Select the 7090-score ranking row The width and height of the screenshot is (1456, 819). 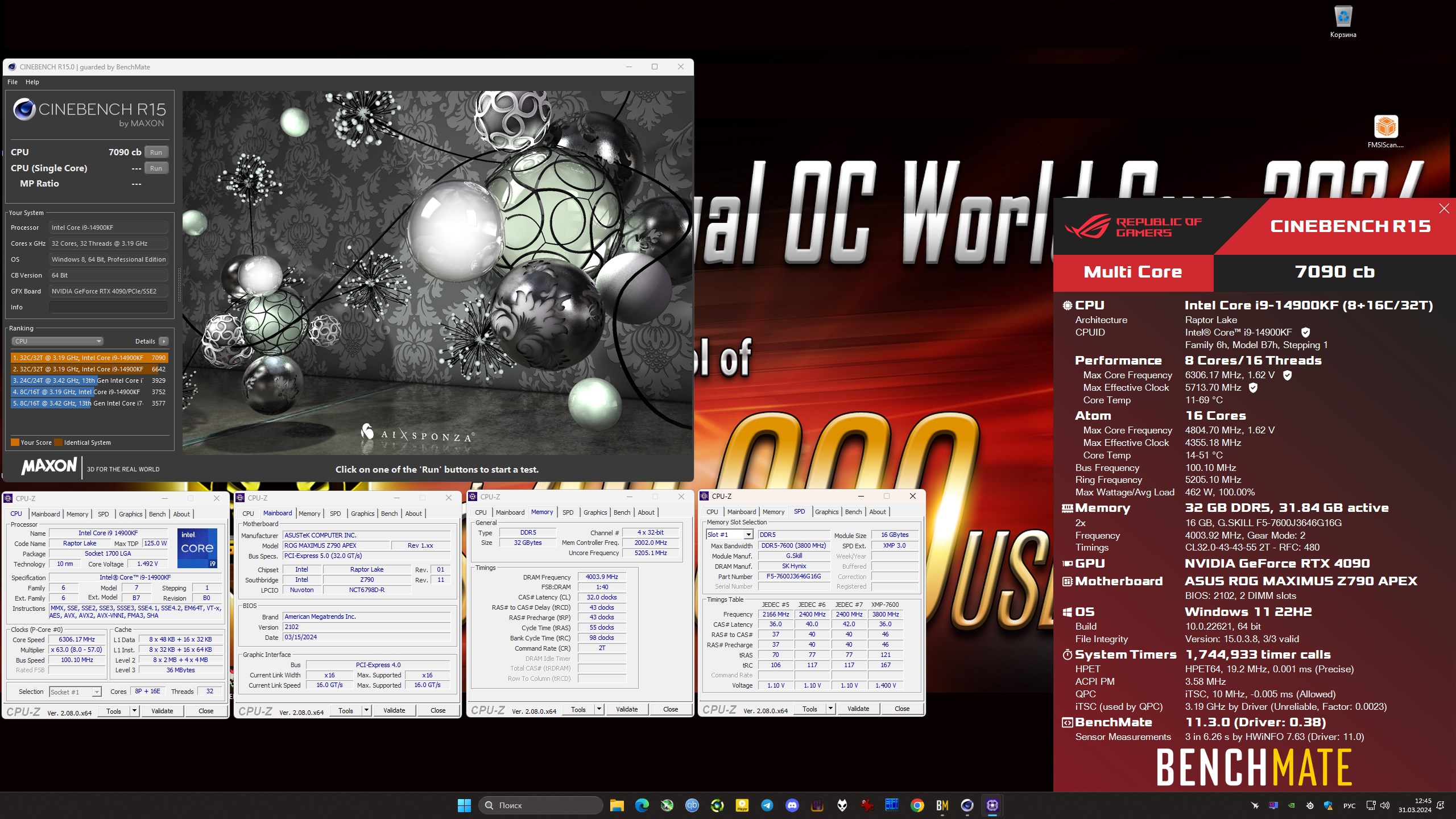pyautogui.click(x=89, y=358)
